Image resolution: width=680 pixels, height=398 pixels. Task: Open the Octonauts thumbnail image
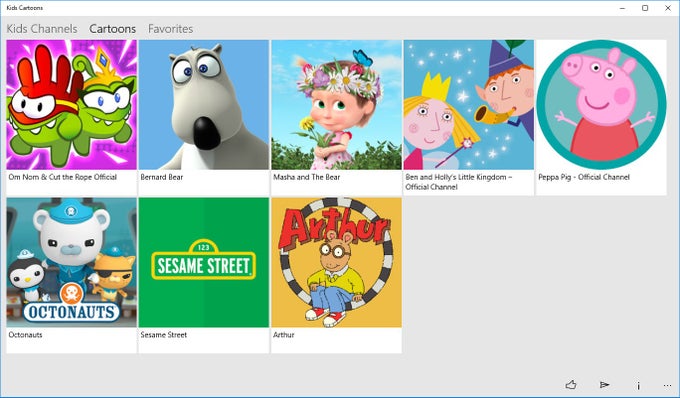pyautogui.click(x=72, y=262)
